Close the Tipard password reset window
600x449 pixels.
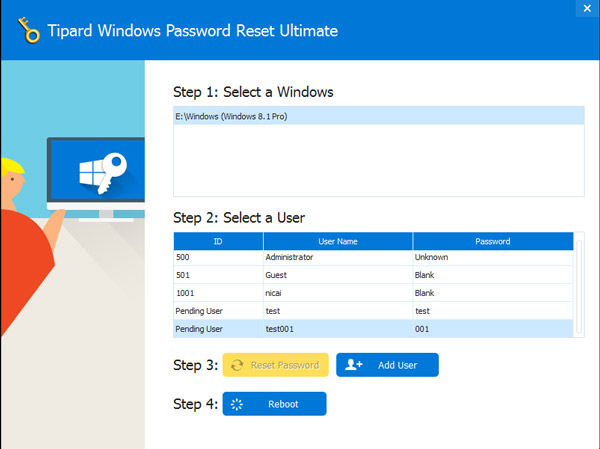pos(583,9)
